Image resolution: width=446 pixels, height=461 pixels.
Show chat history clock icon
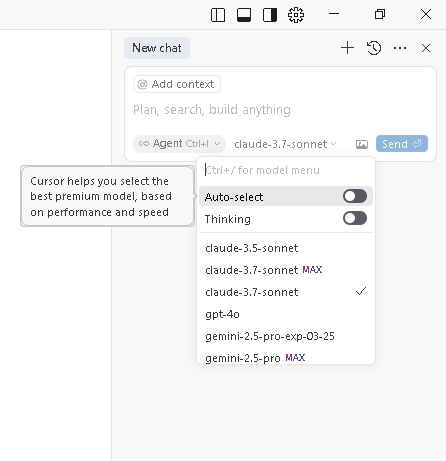coord(374,48)
